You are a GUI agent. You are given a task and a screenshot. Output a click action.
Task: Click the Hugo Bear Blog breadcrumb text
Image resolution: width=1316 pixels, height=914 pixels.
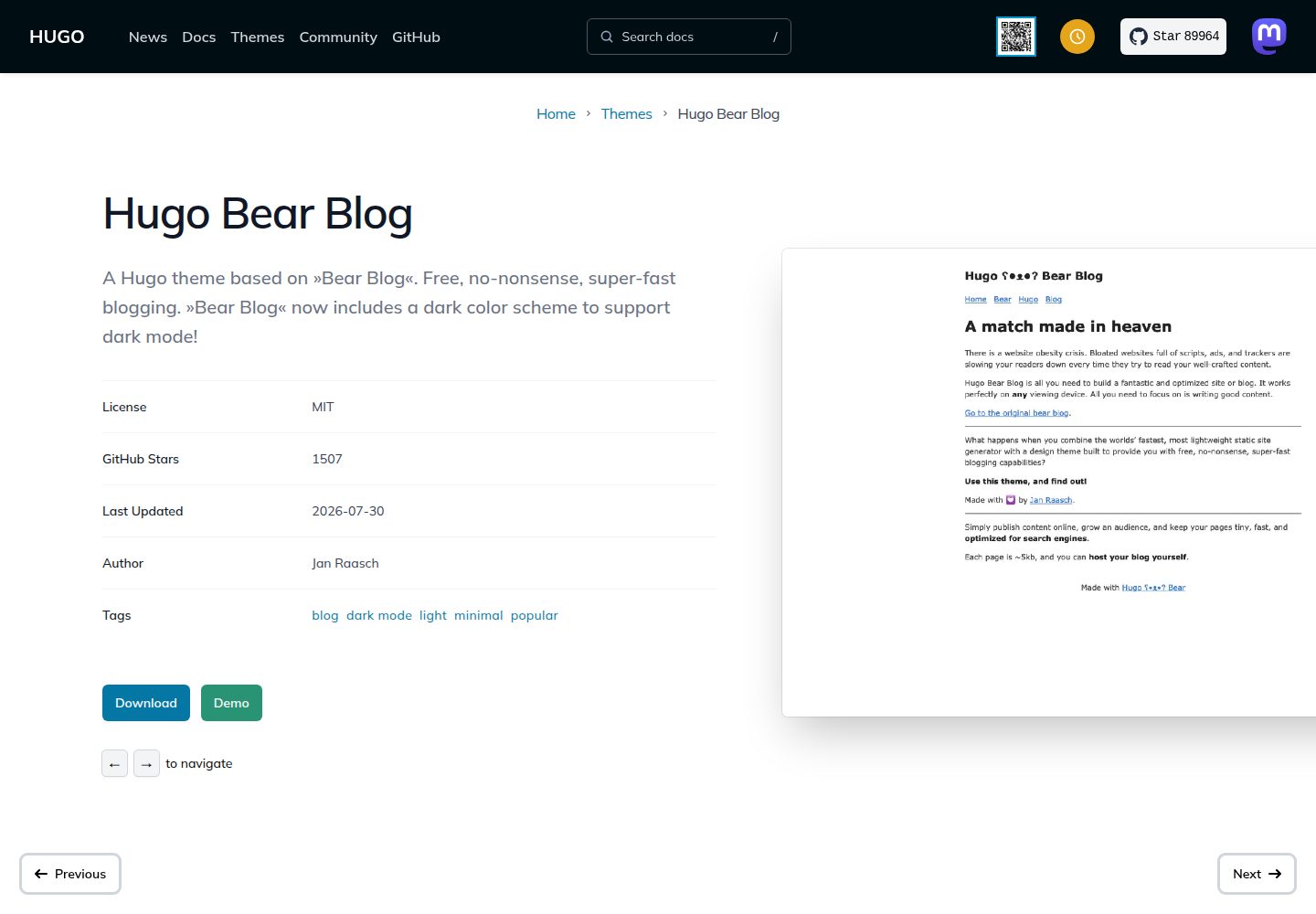[x=728, y=113]
